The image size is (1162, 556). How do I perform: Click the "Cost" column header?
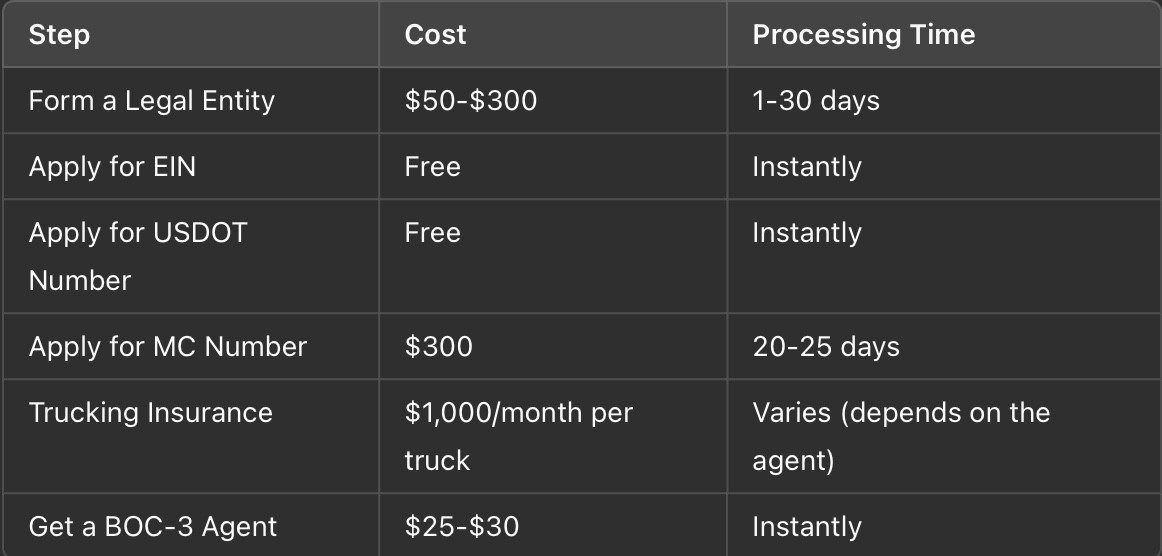436,35
